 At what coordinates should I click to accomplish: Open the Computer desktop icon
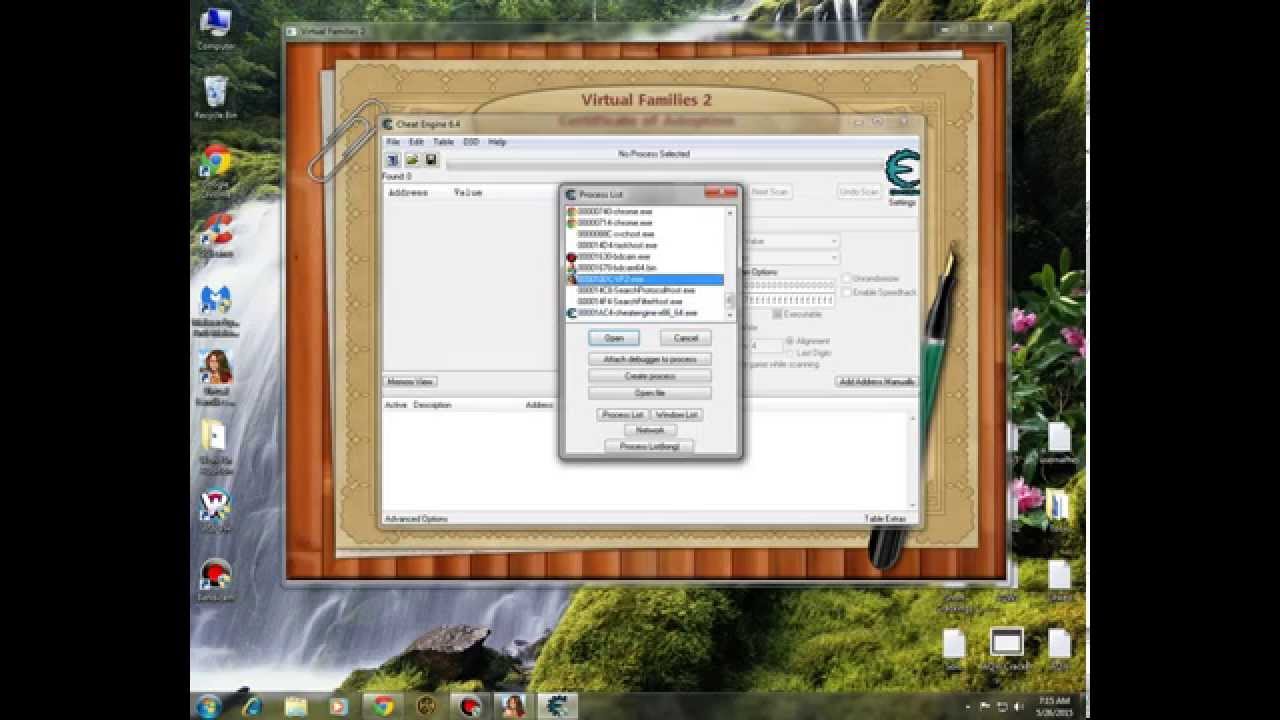click(x=216, y=28)
